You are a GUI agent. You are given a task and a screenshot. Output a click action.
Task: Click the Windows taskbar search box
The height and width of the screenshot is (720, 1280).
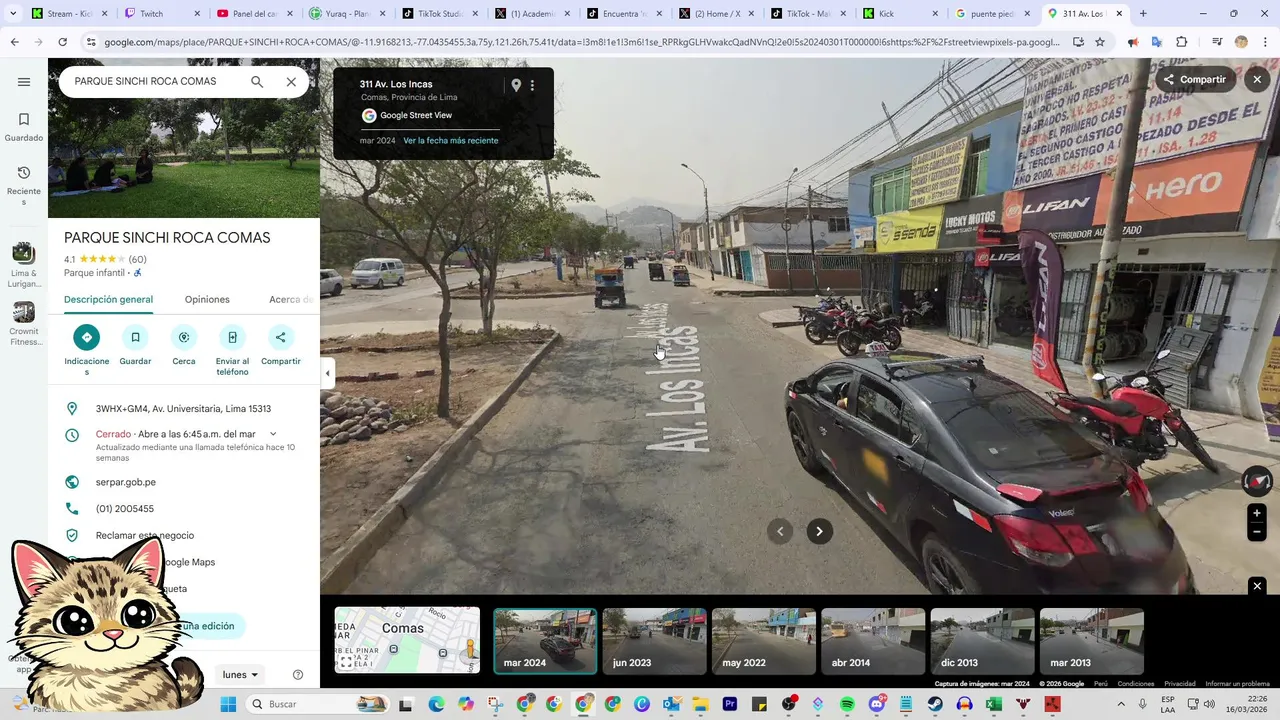317,704
